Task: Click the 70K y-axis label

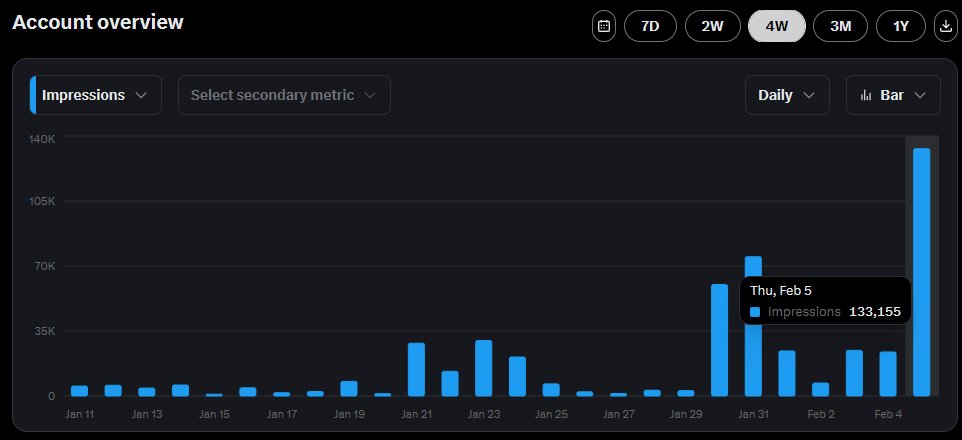Action: pos(44,266)
